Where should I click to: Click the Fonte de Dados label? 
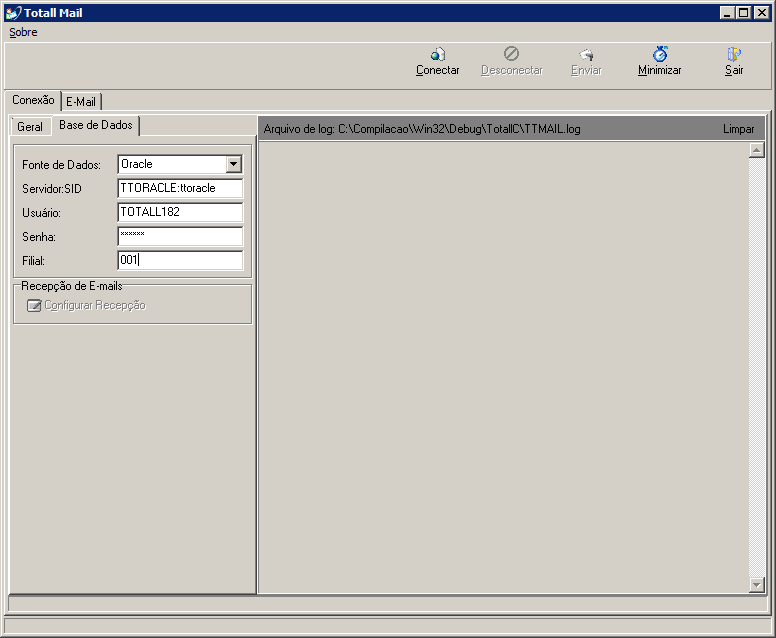click(61, 165)
